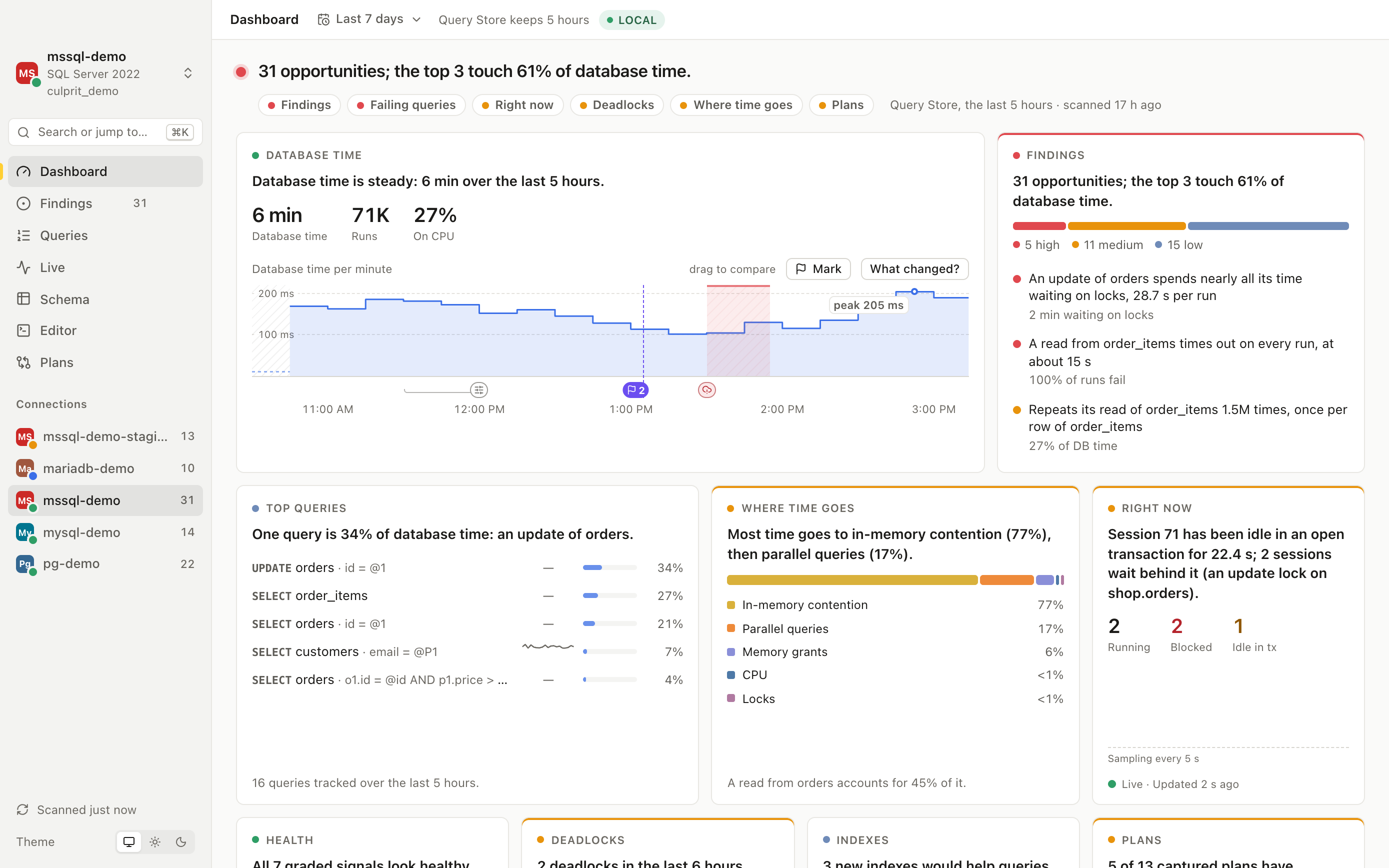Open the SELECT order_items query row
1389x868 pixels.
467,596
